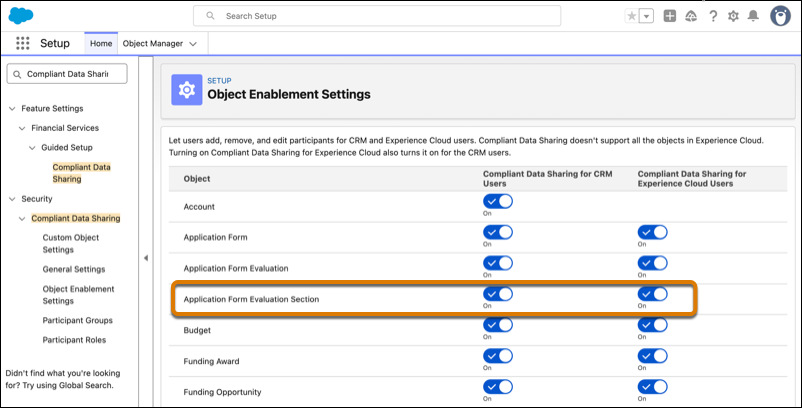
Task: Click the Funding Opportunity row label
Action: (x=222, y=392)
